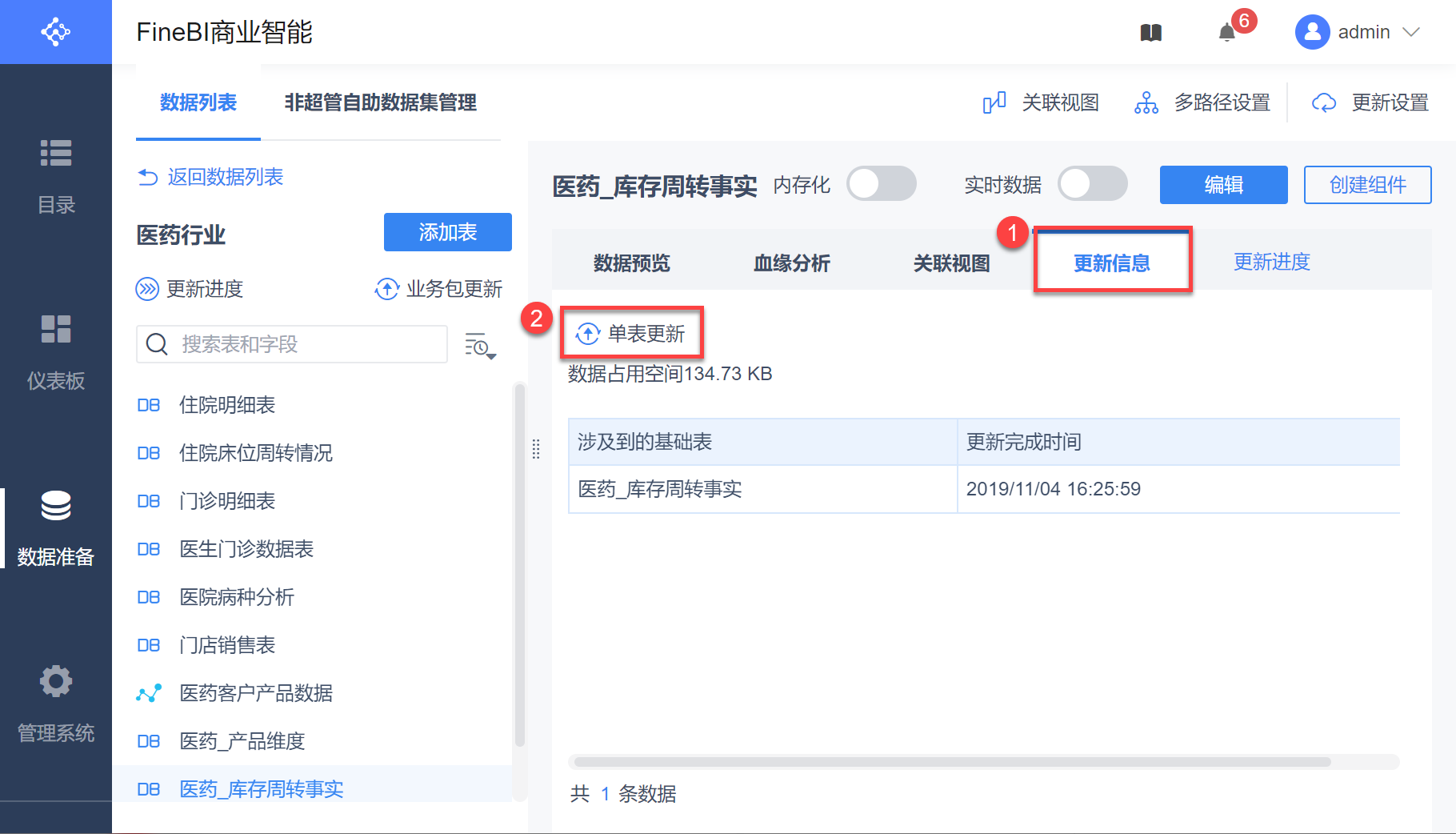Click the 2019/11/04 16:25:59 timestamp cell
The width and height of the screenshot is (1456, 834).
1179,489
